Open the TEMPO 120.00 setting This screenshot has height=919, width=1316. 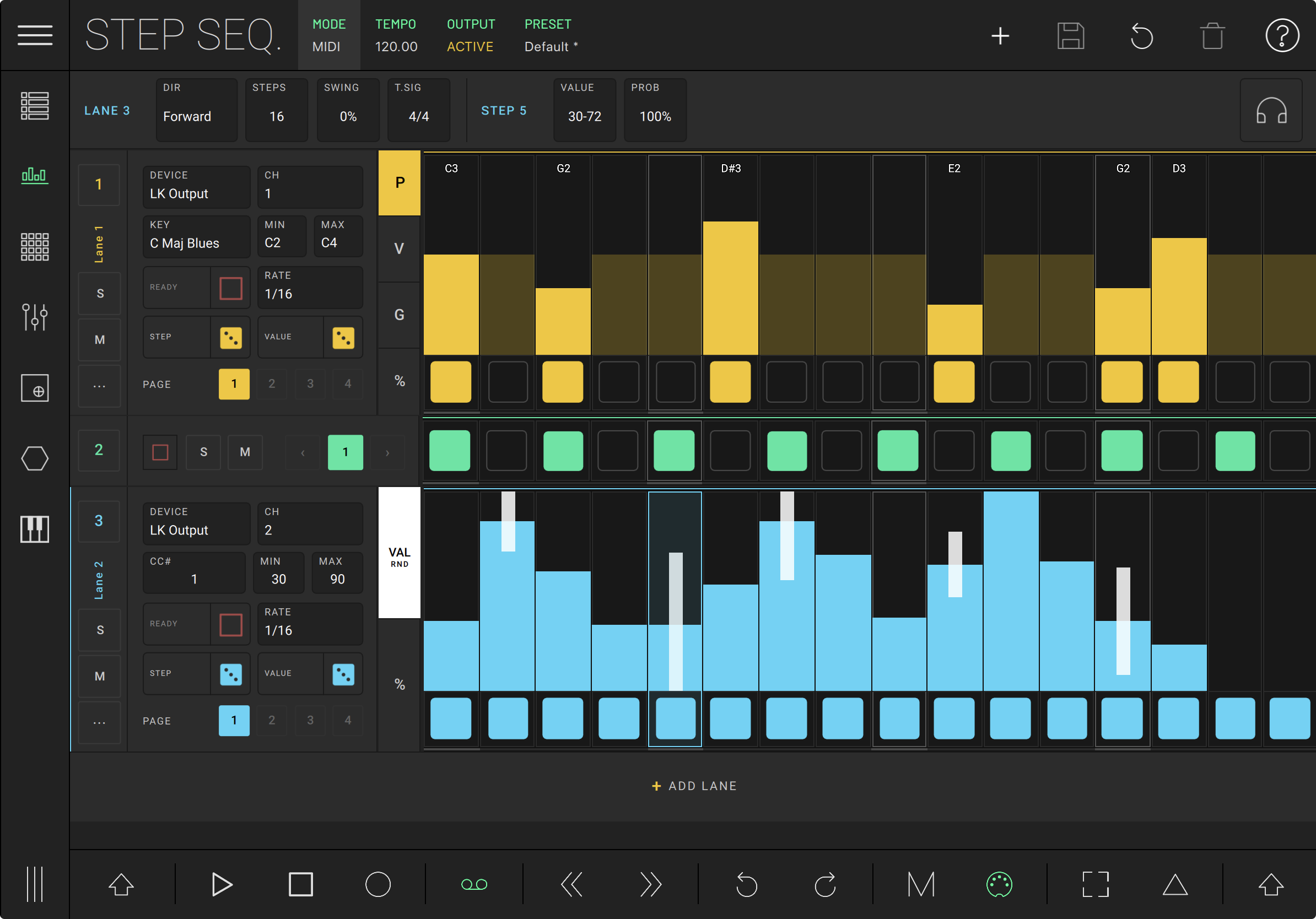click(x=396, y=35)
